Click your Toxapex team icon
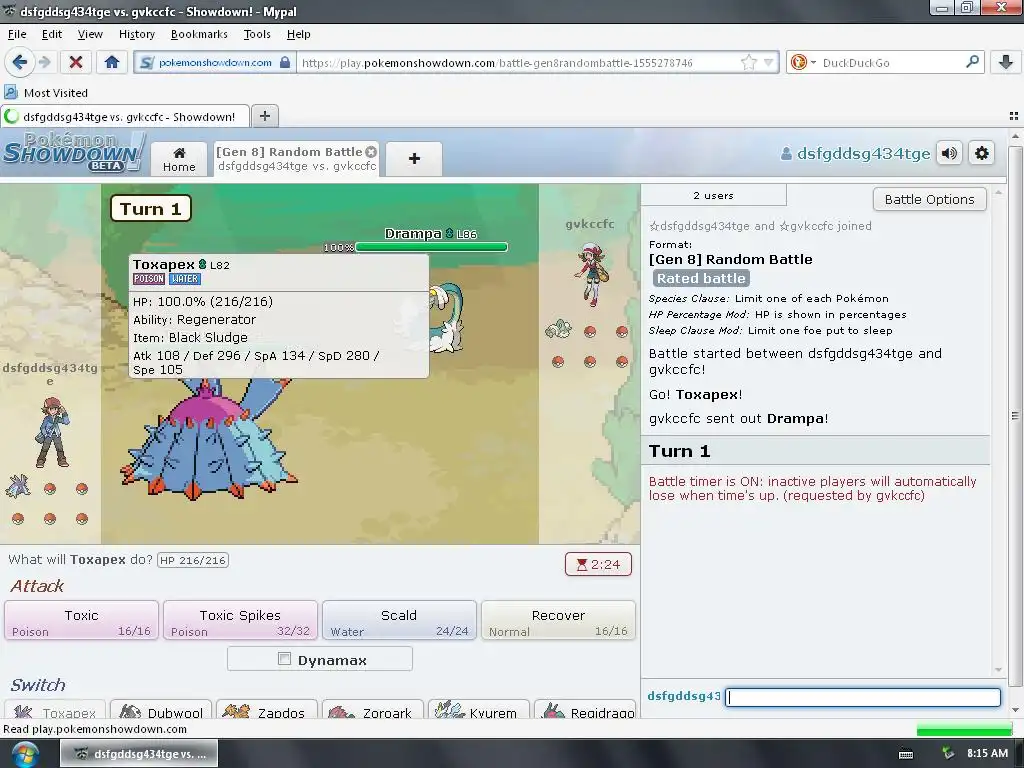Screen dimensions: 1024x768 18,486
